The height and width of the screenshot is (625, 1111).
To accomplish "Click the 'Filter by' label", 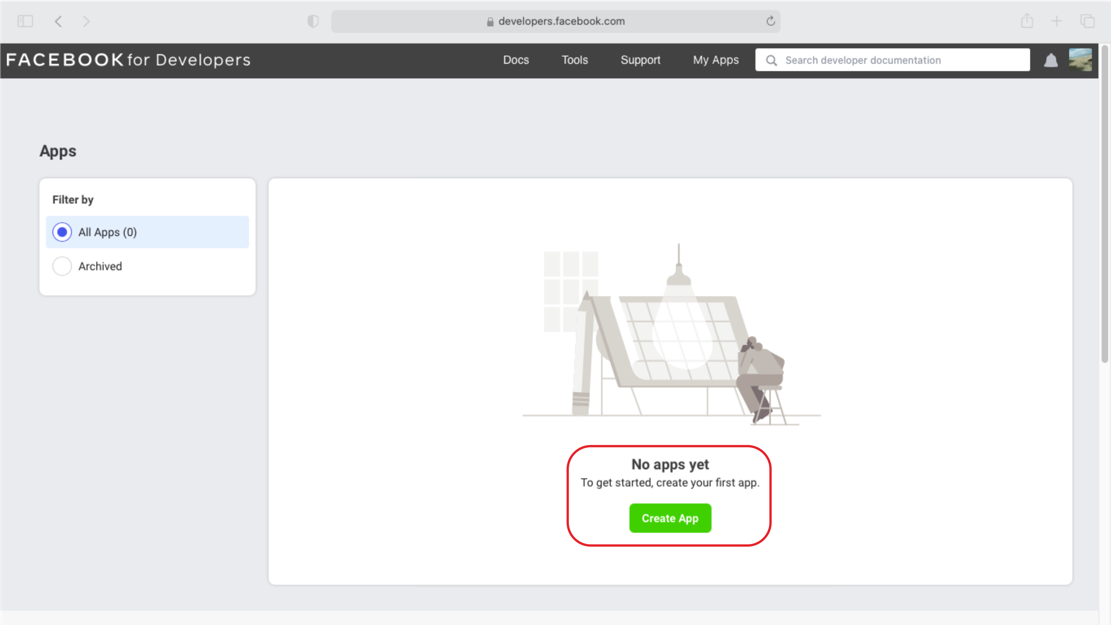I will (73, 200).
